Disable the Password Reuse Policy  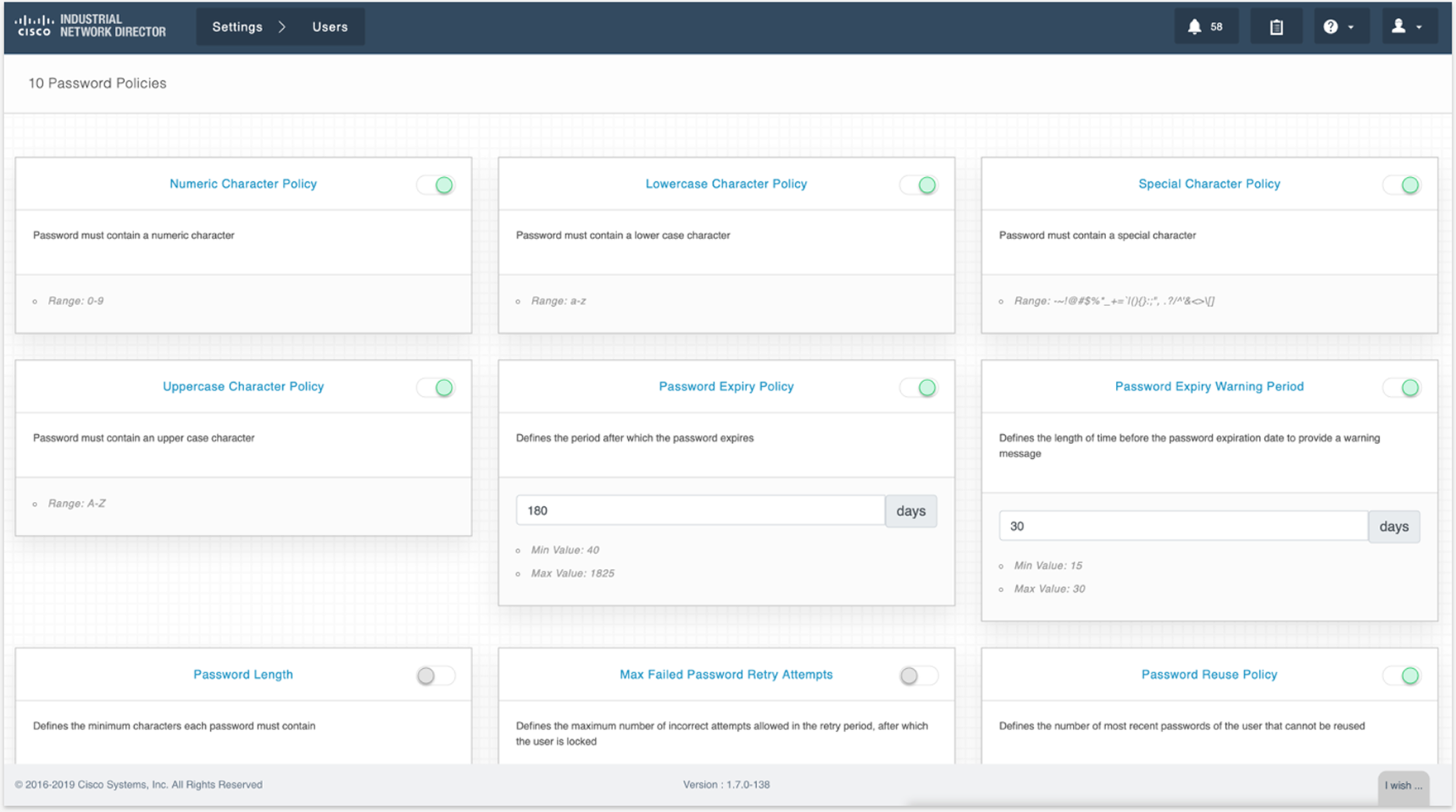1402,676
